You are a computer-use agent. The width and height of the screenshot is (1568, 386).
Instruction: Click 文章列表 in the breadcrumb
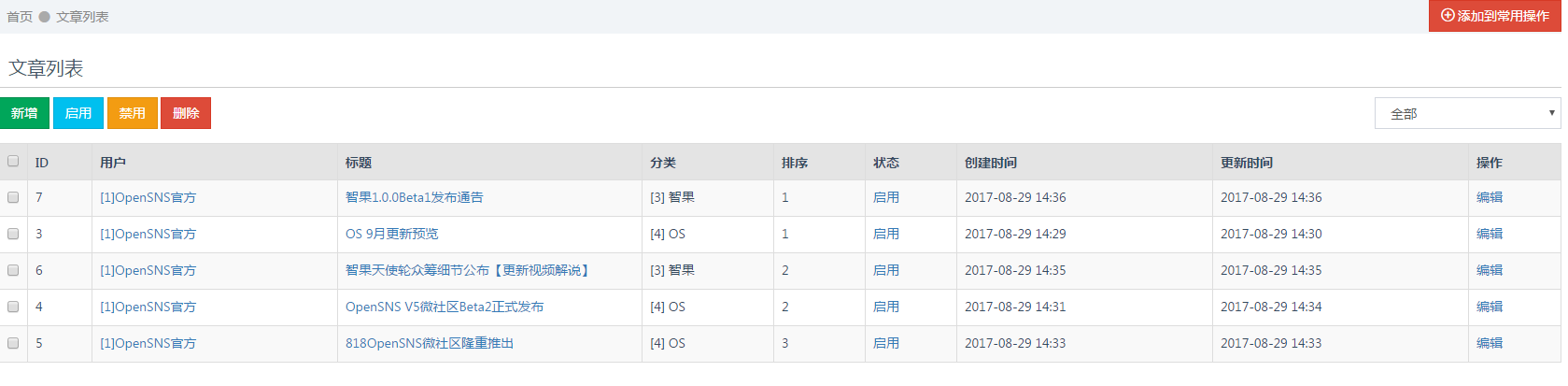tap(82, 17)
